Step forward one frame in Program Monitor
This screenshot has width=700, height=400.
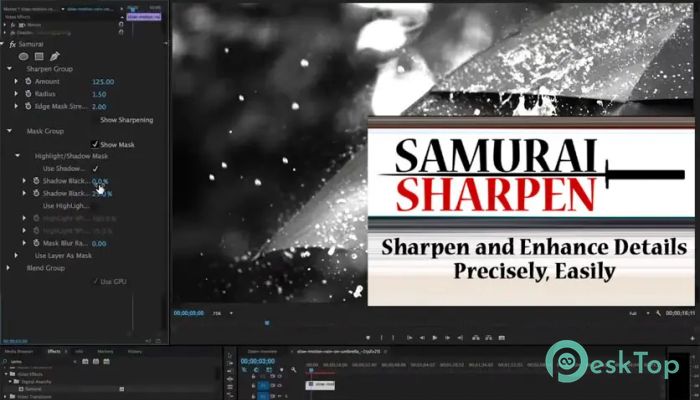447,338
